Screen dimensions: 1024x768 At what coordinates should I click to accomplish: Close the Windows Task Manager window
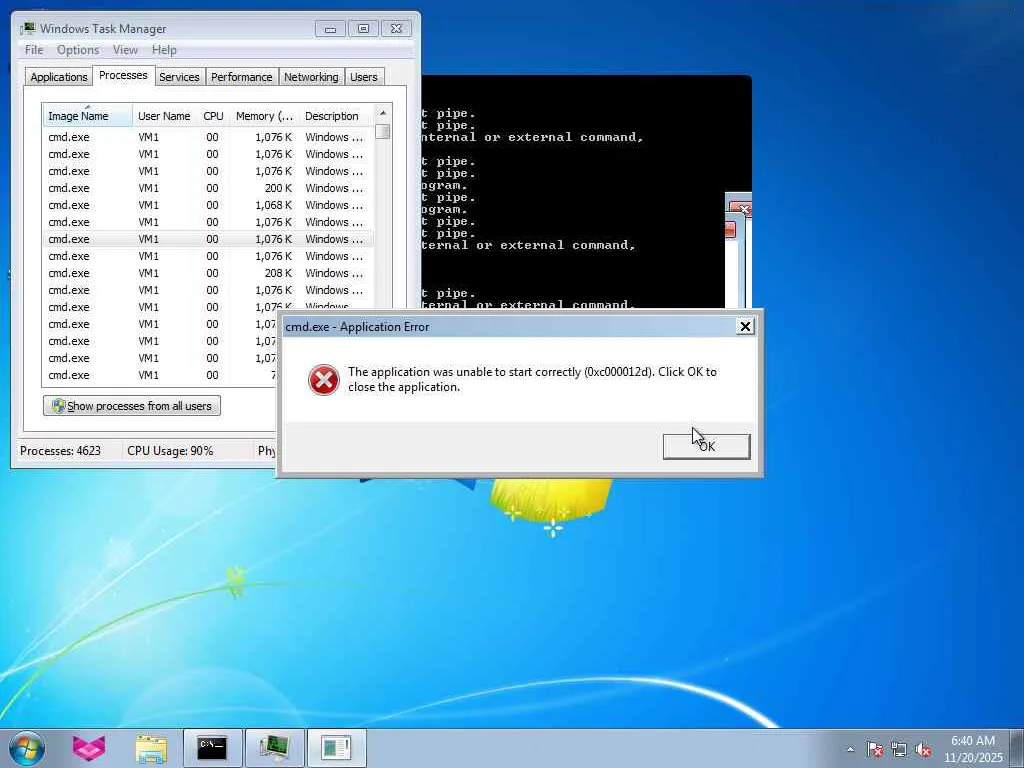[x=396, y=29]
